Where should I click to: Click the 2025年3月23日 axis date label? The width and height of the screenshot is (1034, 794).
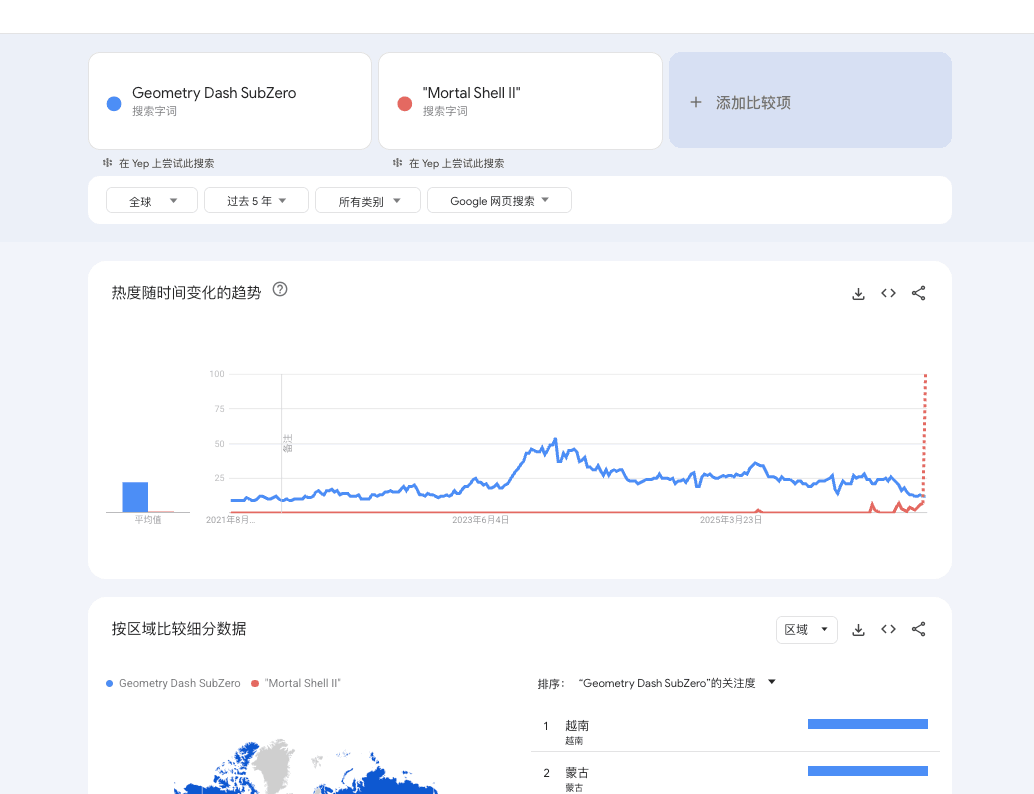pyautogui.click(x=731, y=520)
